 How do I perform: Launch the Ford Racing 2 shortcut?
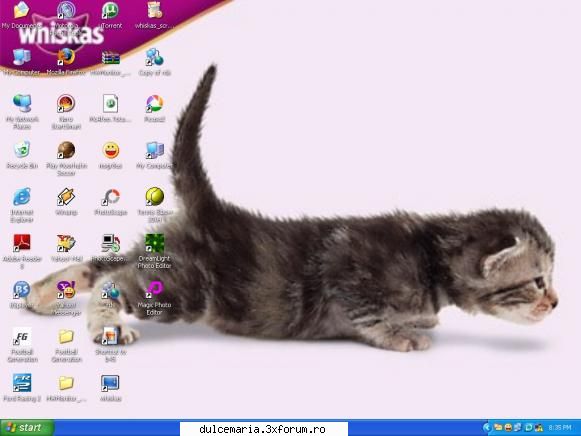[x=21, y=383]
